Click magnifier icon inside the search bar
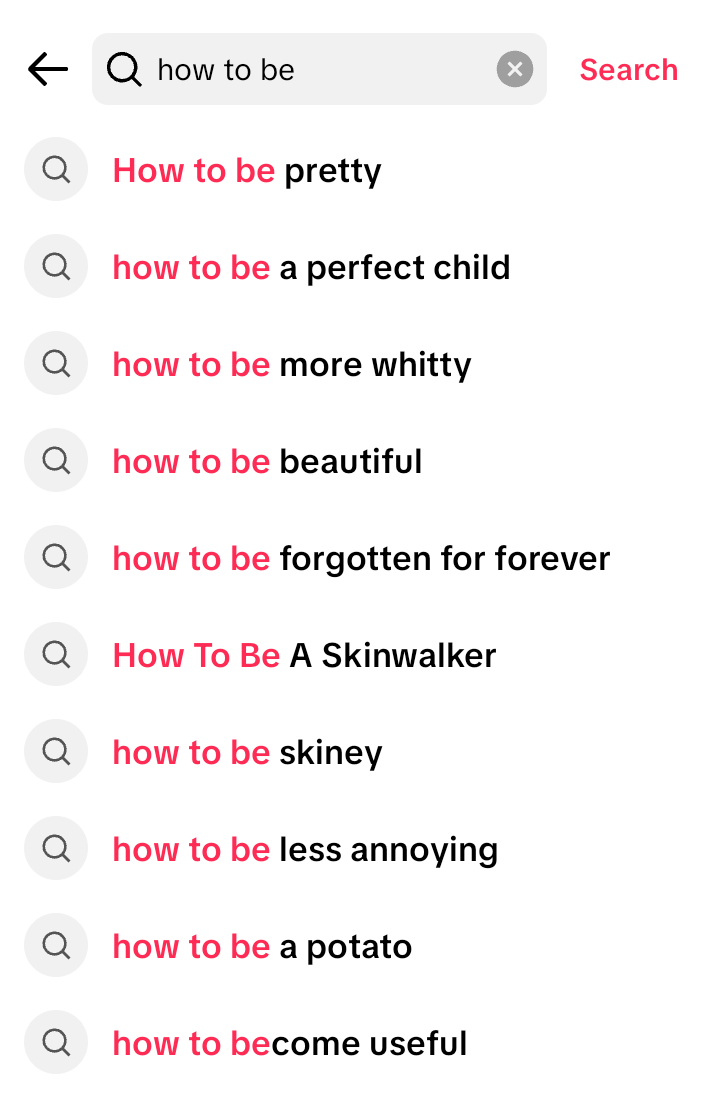 pyautogui.click(x=124, y=70)
